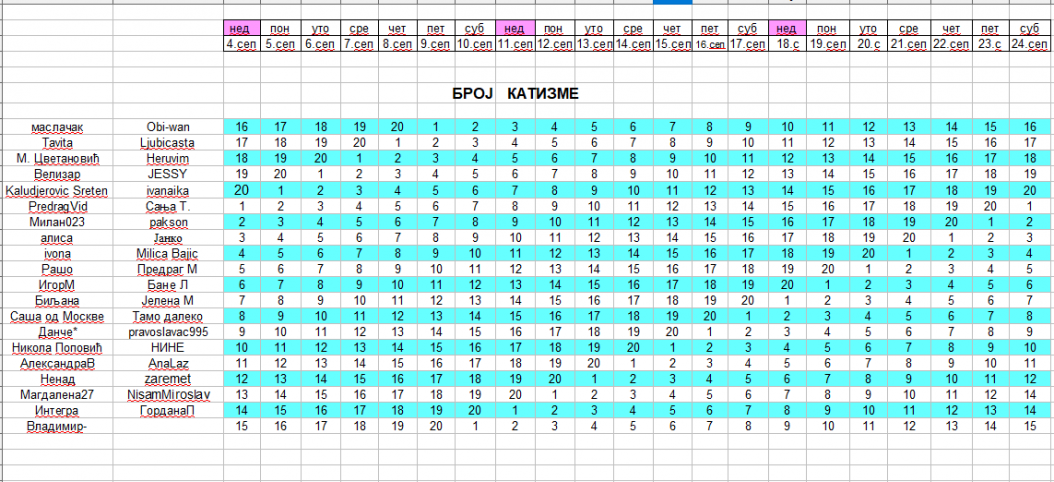Select the pravoslavac995 cell

point(168,332)
